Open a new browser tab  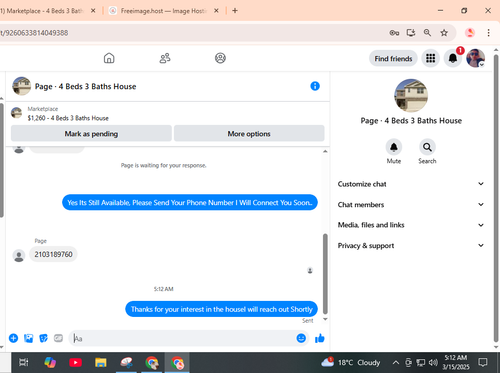235,11
